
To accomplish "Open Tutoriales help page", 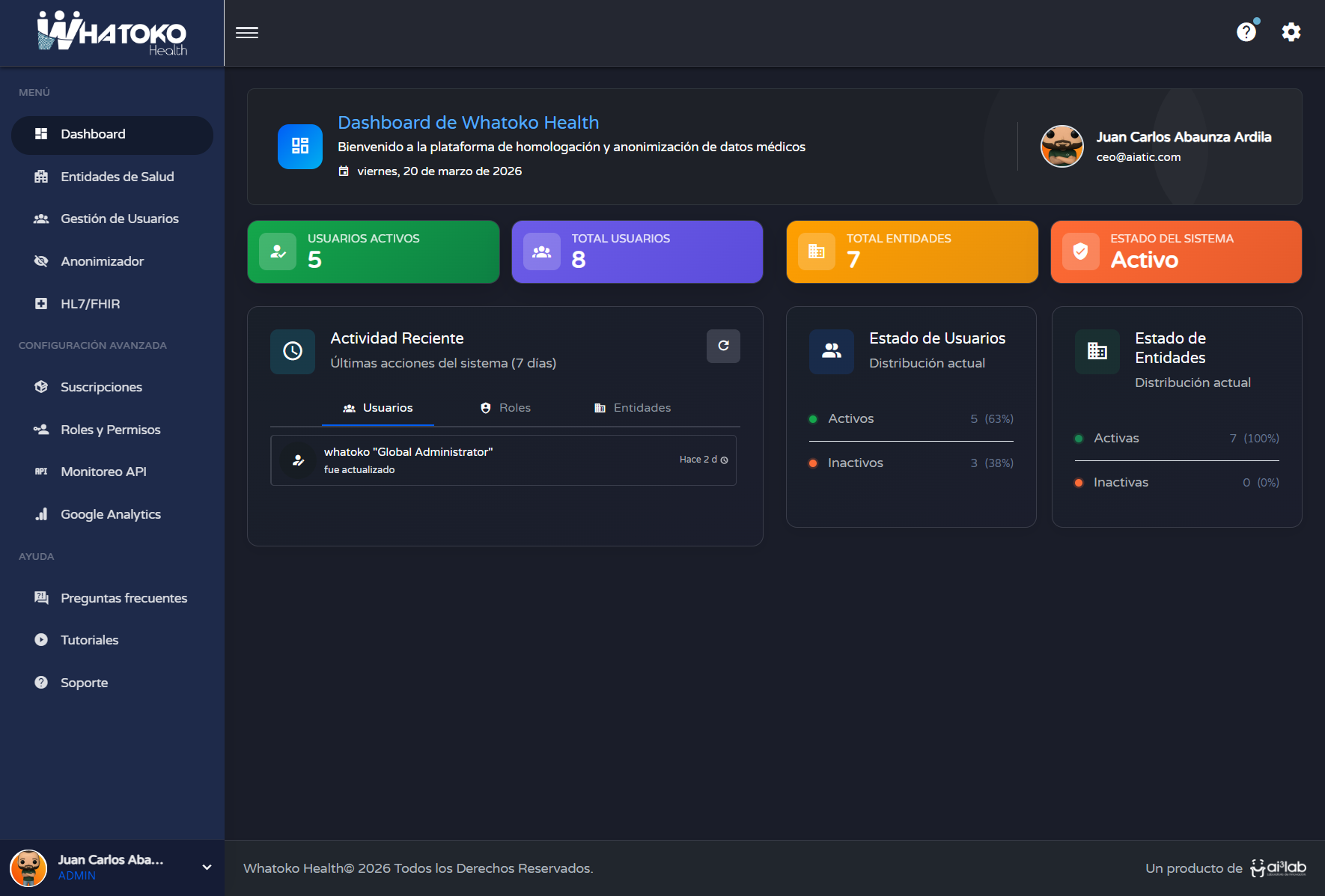I will coord(112,640).
